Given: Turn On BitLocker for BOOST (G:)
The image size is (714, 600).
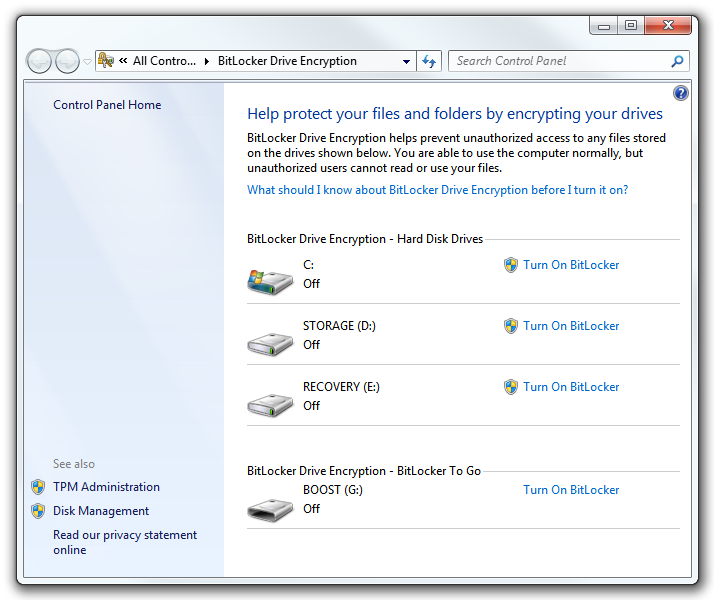Looking at the screenshot, I should pyautogui.click(x=571, y=490).
